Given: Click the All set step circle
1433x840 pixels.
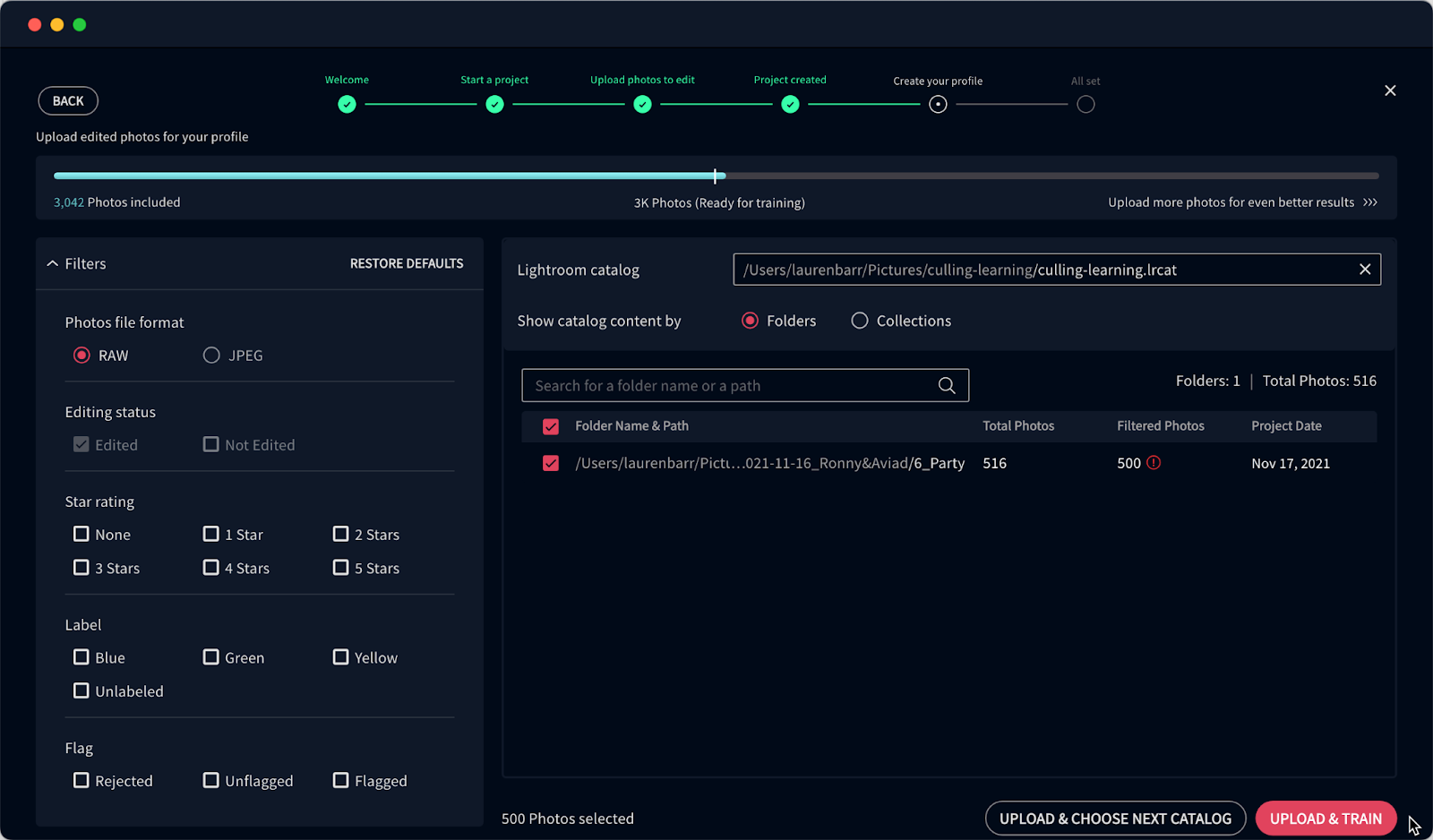Looking at the screenshot, I should [1085, 105].
